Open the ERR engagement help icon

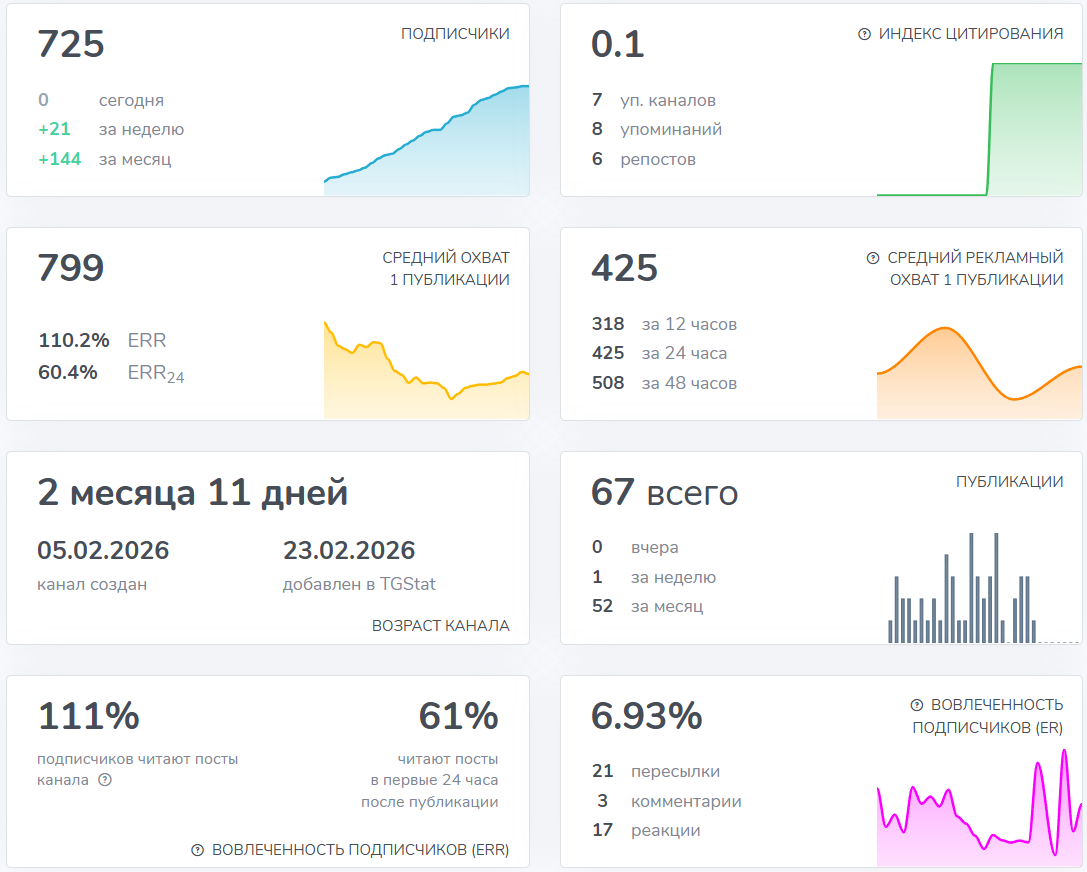(200, 851)
